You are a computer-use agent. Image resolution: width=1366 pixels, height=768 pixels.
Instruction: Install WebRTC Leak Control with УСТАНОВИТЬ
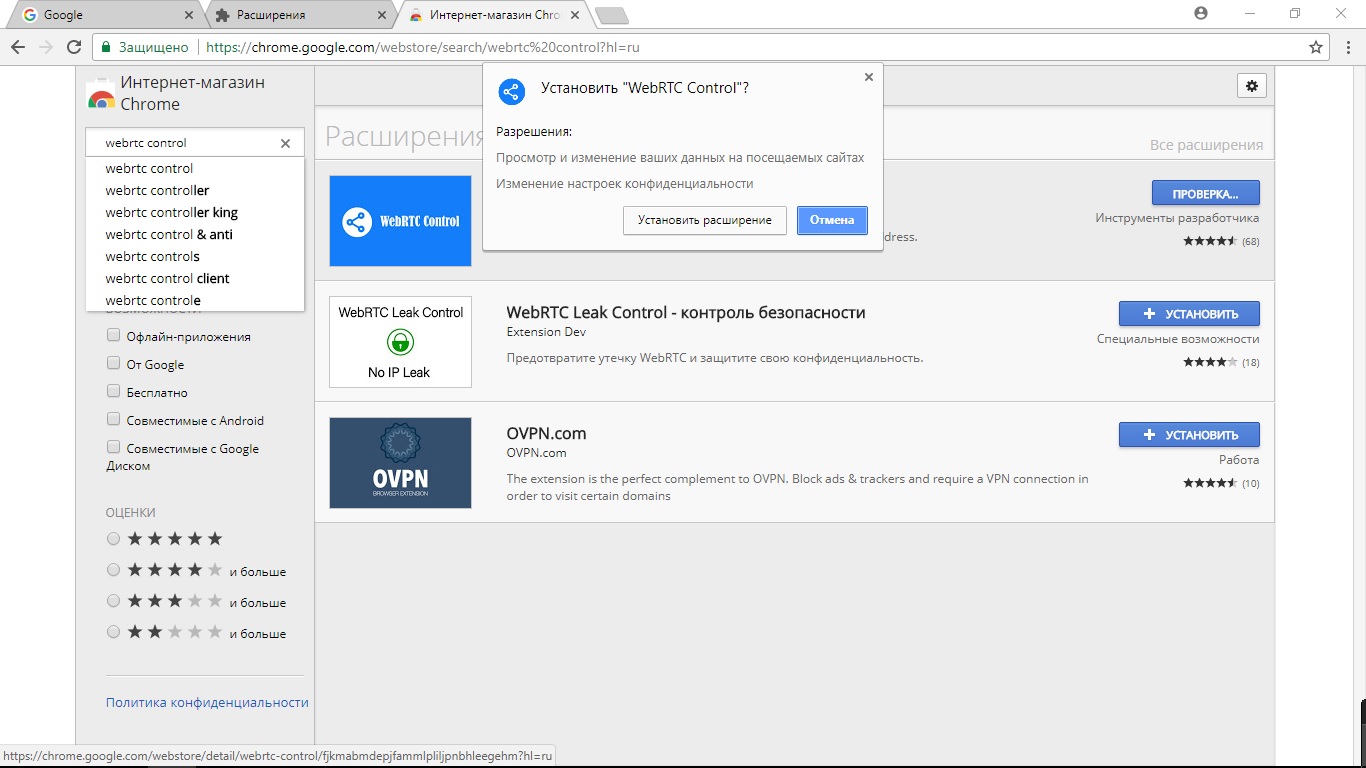point(1189,314)
